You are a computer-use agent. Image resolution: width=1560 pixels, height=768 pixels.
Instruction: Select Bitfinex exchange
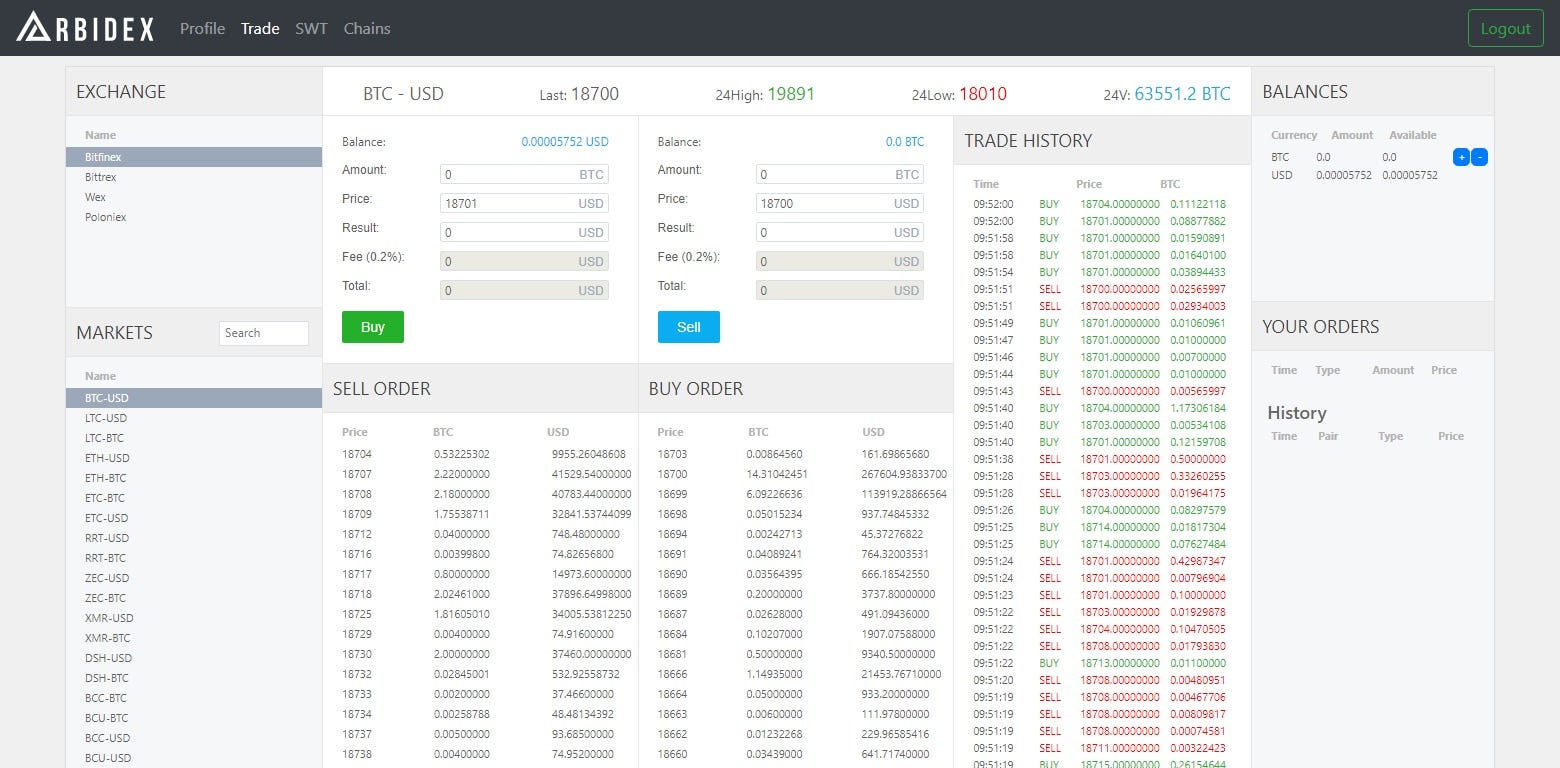(x=194, y=157)
